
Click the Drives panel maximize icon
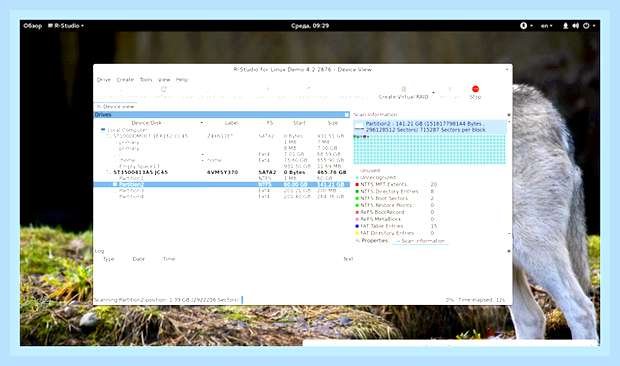pyautogui.click(x=347, y=115)
